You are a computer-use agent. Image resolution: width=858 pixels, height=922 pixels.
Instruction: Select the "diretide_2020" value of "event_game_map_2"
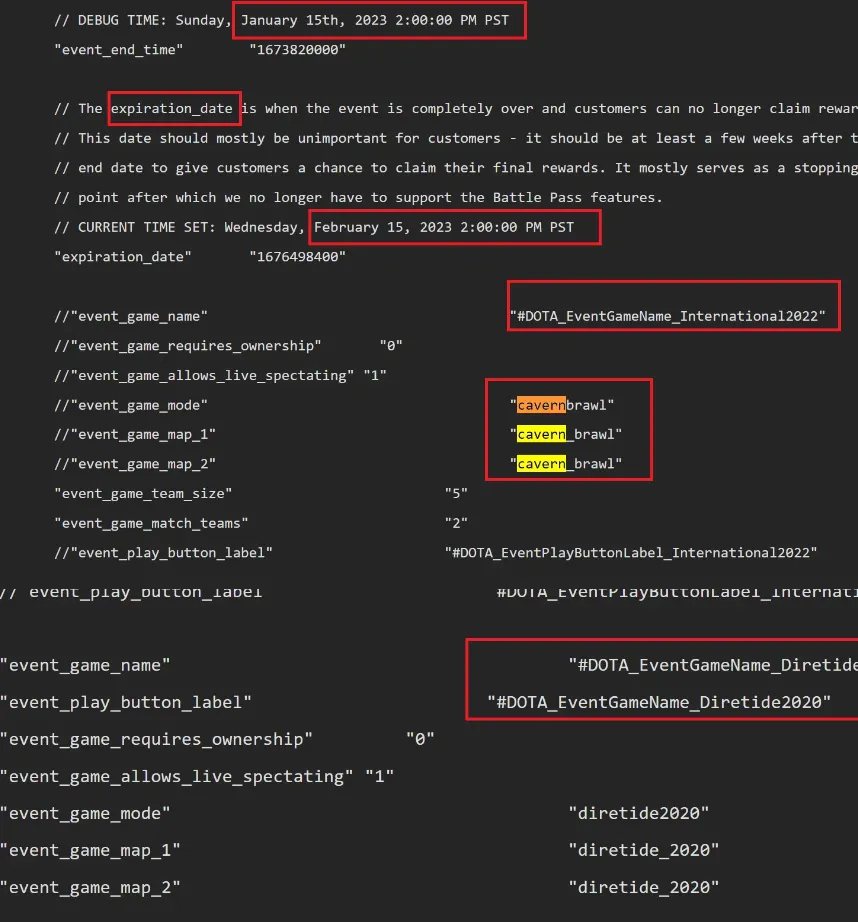pos(644,887)
